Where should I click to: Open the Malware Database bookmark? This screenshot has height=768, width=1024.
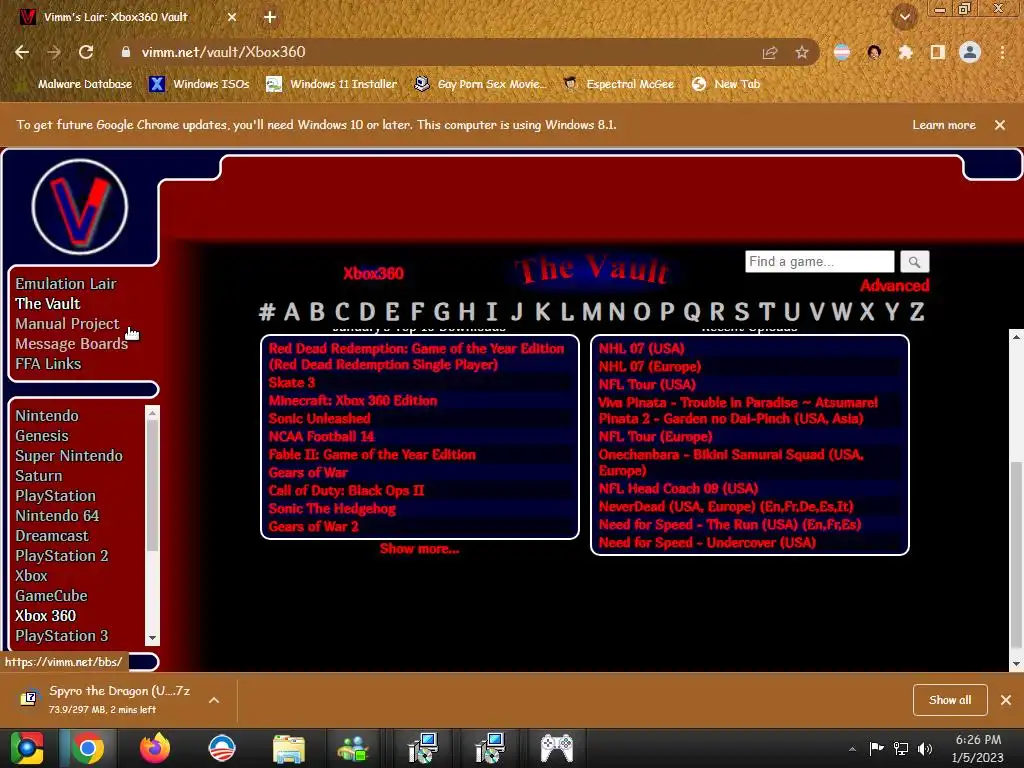(x=77, y=84)
